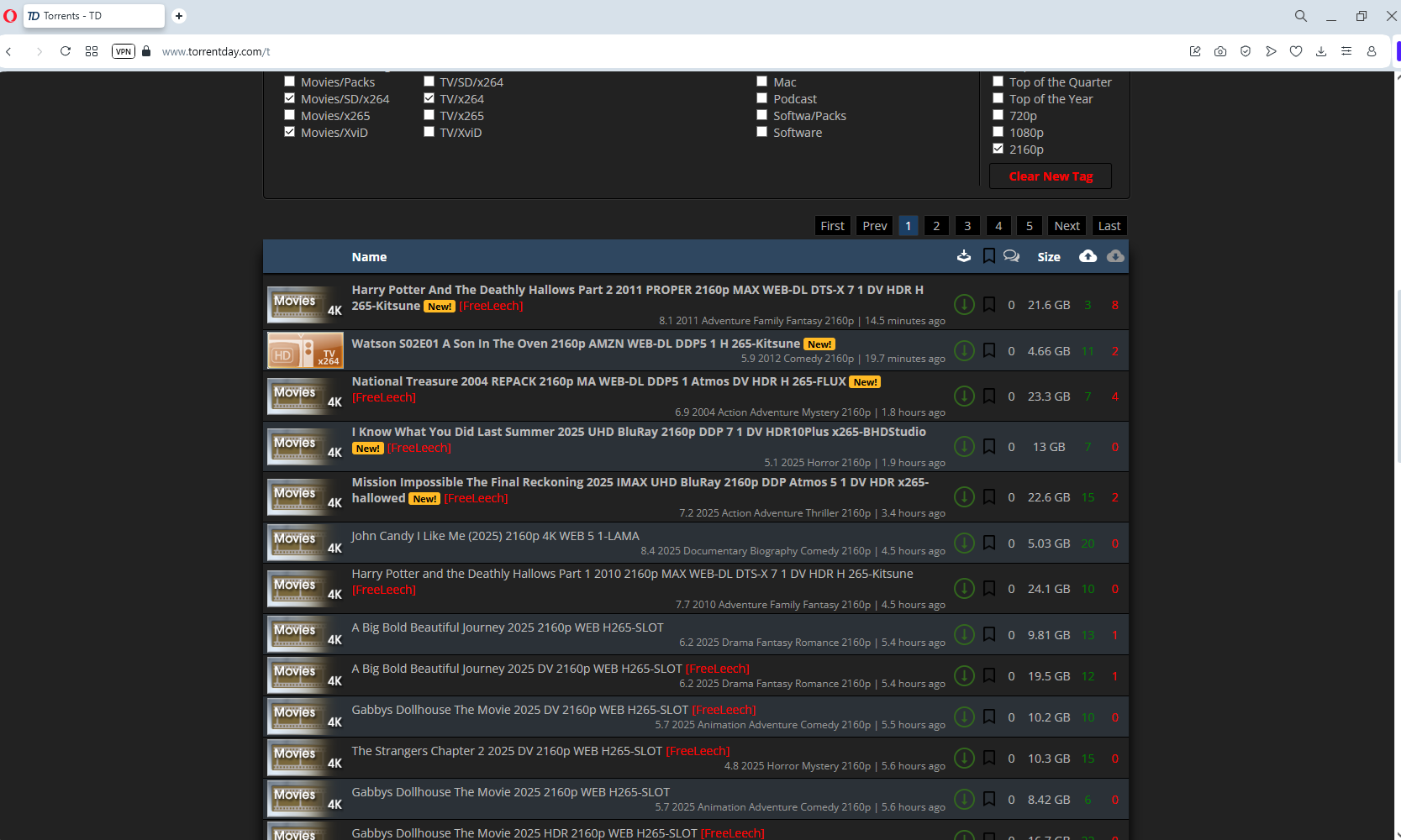Sort the torrent list by Size
1401x840 pixels.
coord(1049,257)
